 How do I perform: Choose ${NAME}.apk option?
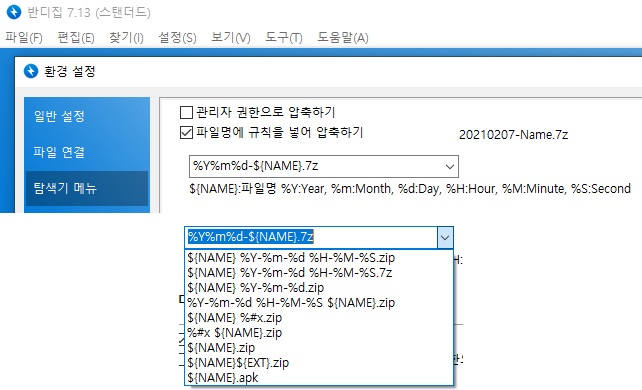[319, 378]
